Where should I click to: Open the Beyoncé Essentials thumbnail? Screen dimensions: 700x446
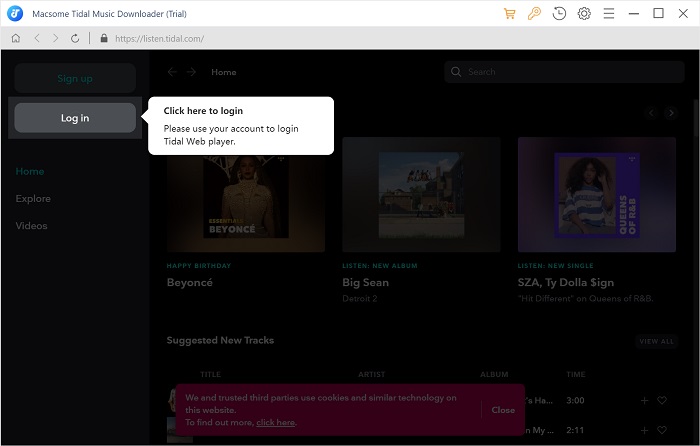pyautogui.click(x=246, y=195)
